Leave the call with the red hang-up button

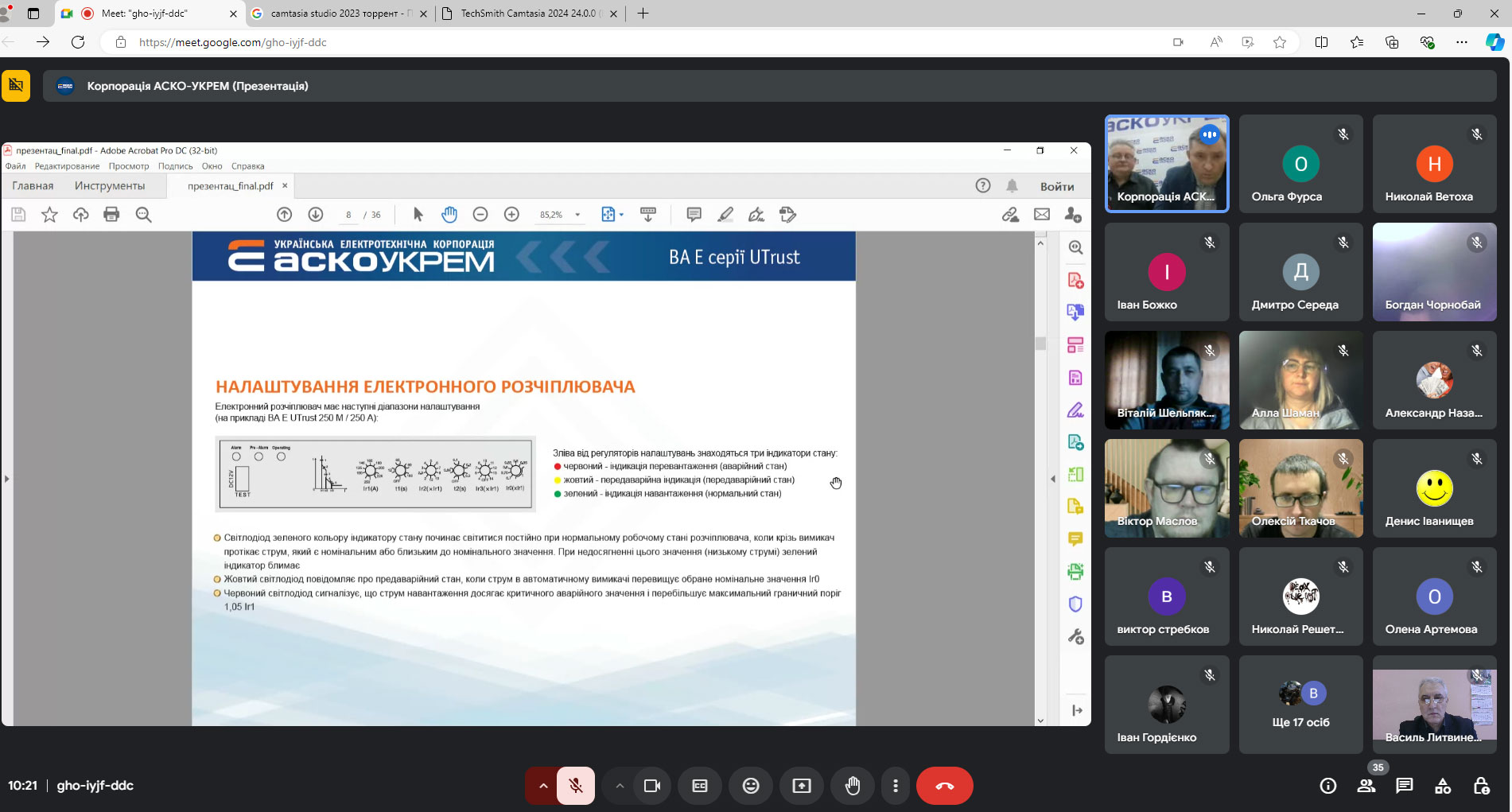click(944, 786)
